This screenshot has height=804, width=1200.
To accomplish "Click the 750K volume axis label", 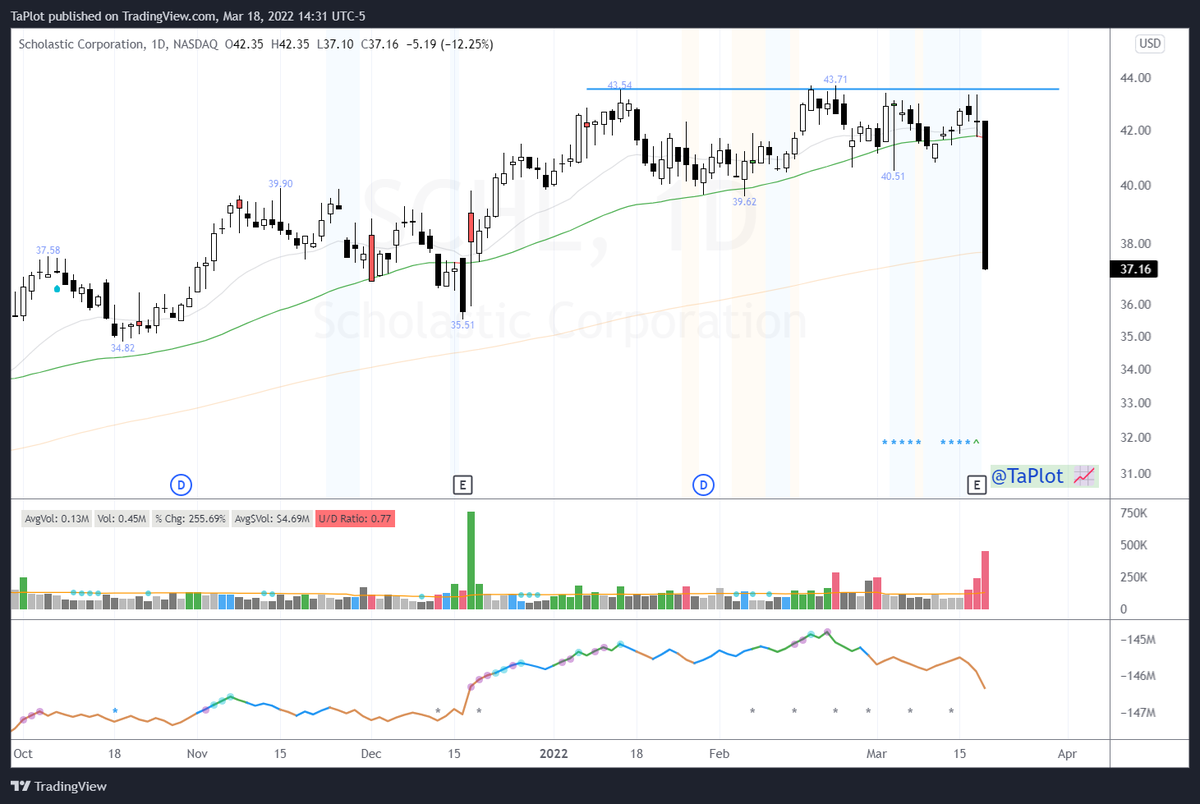I will 1132,513.
